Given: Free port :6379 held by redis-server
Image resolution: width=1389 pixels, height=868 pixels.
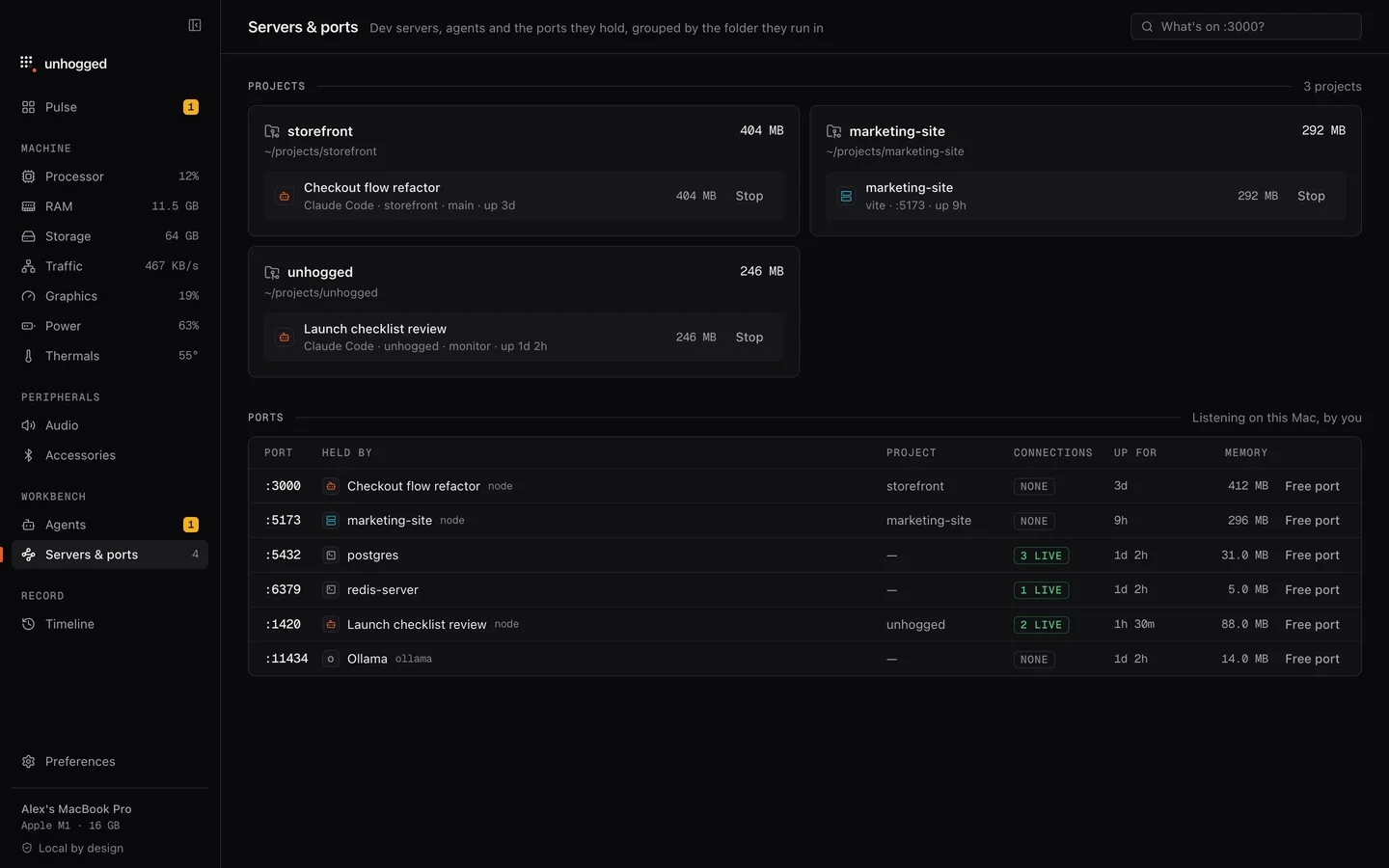Looking at the screenshot, I should (x=1312, y=590).
